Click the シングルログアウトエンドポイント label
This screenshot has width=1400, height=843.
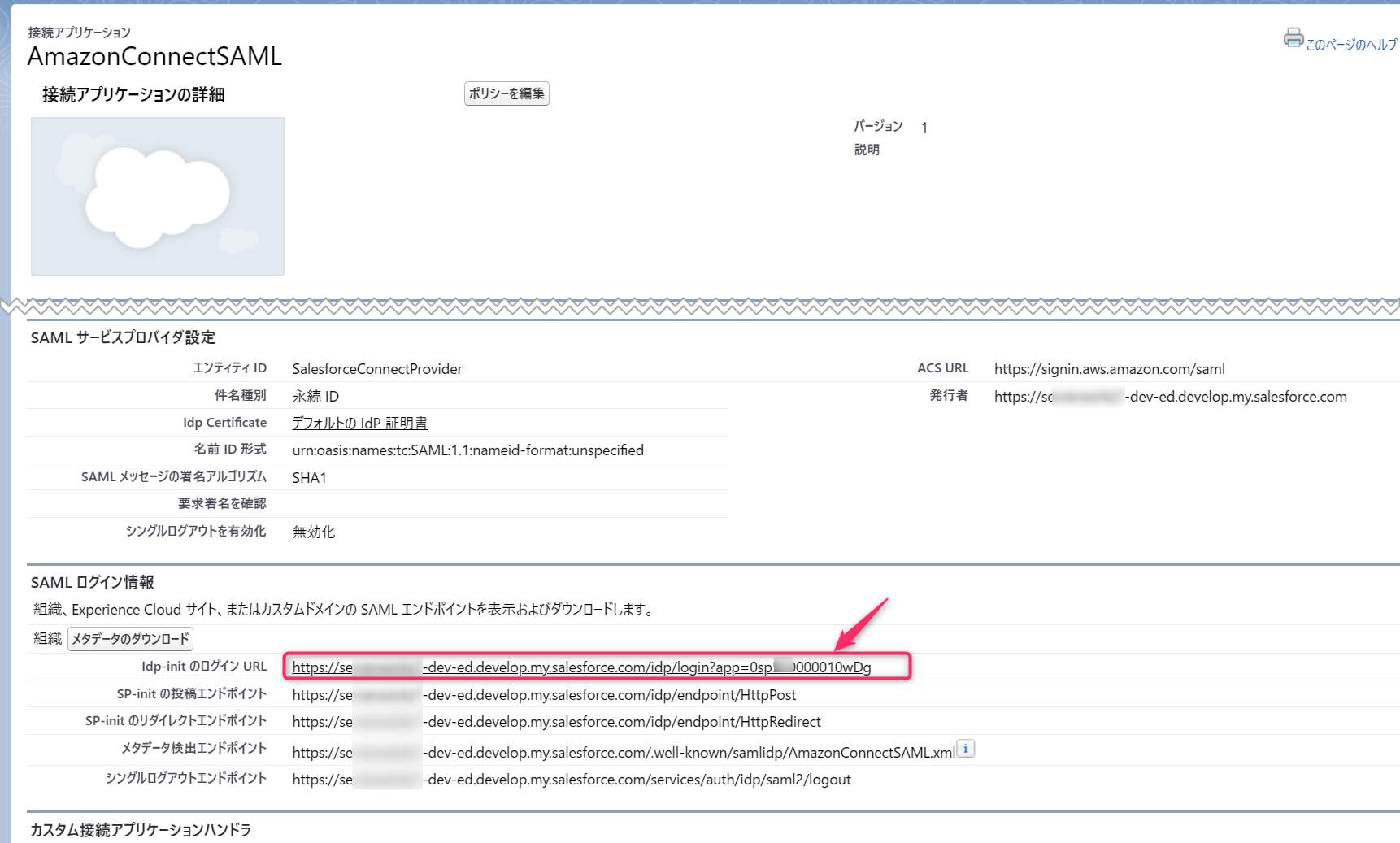186,779
